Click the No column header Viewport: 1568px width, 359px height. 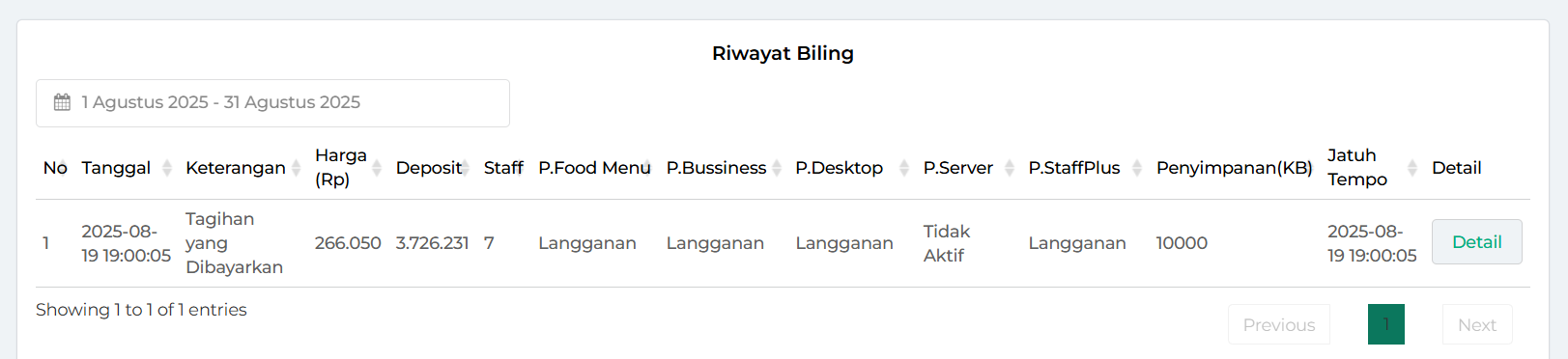point(55,168)
